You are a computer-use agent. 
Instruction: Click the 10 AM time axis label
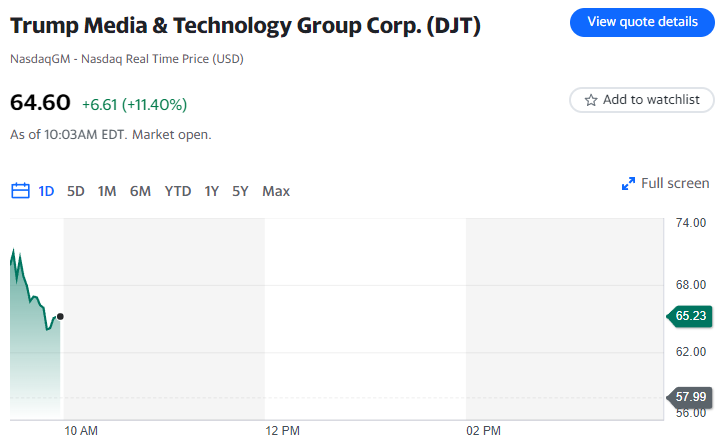[81, 431]
